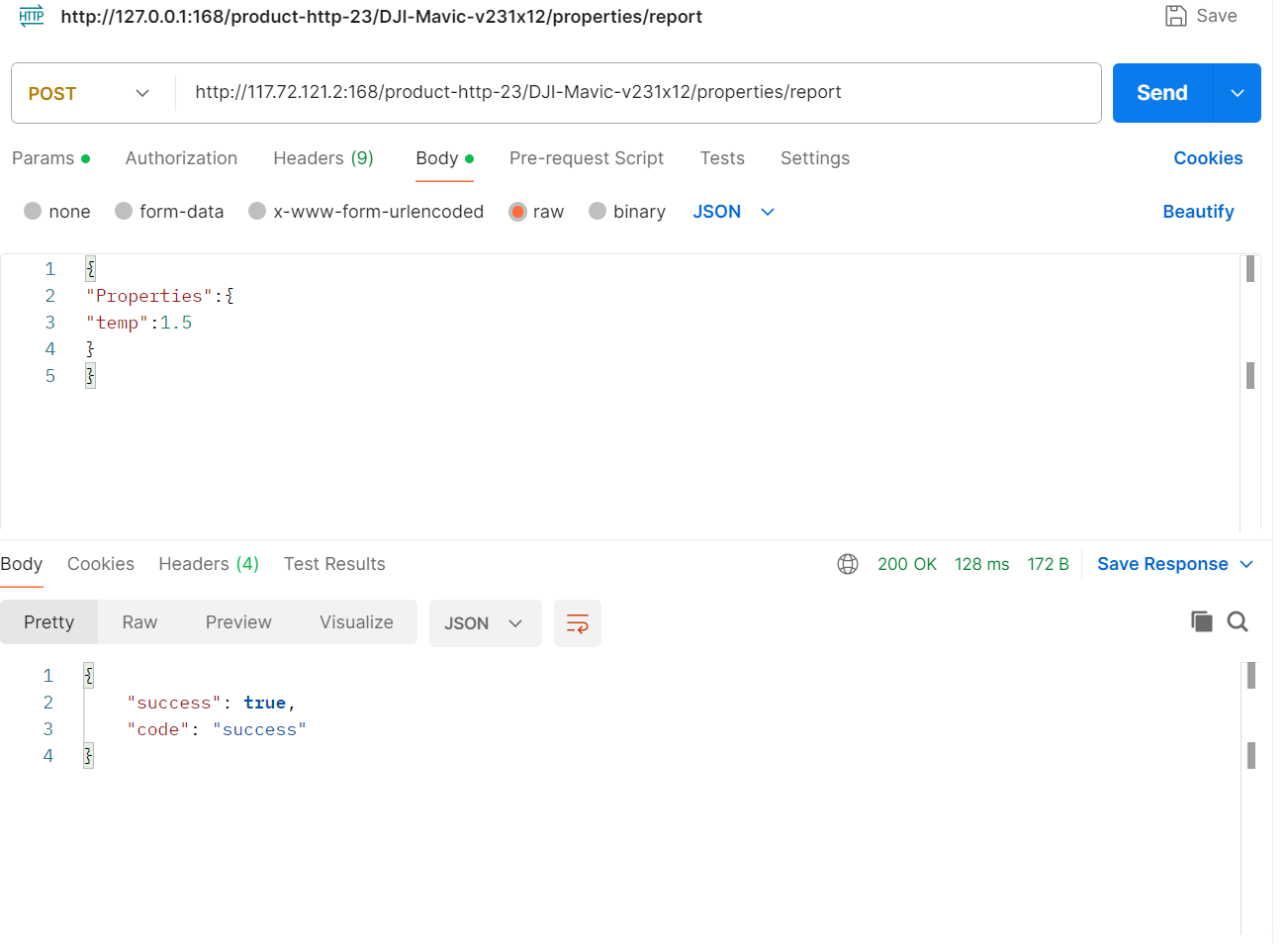Select the none body type
Screen dimensions: 1288x944
(x=33, y=211)
